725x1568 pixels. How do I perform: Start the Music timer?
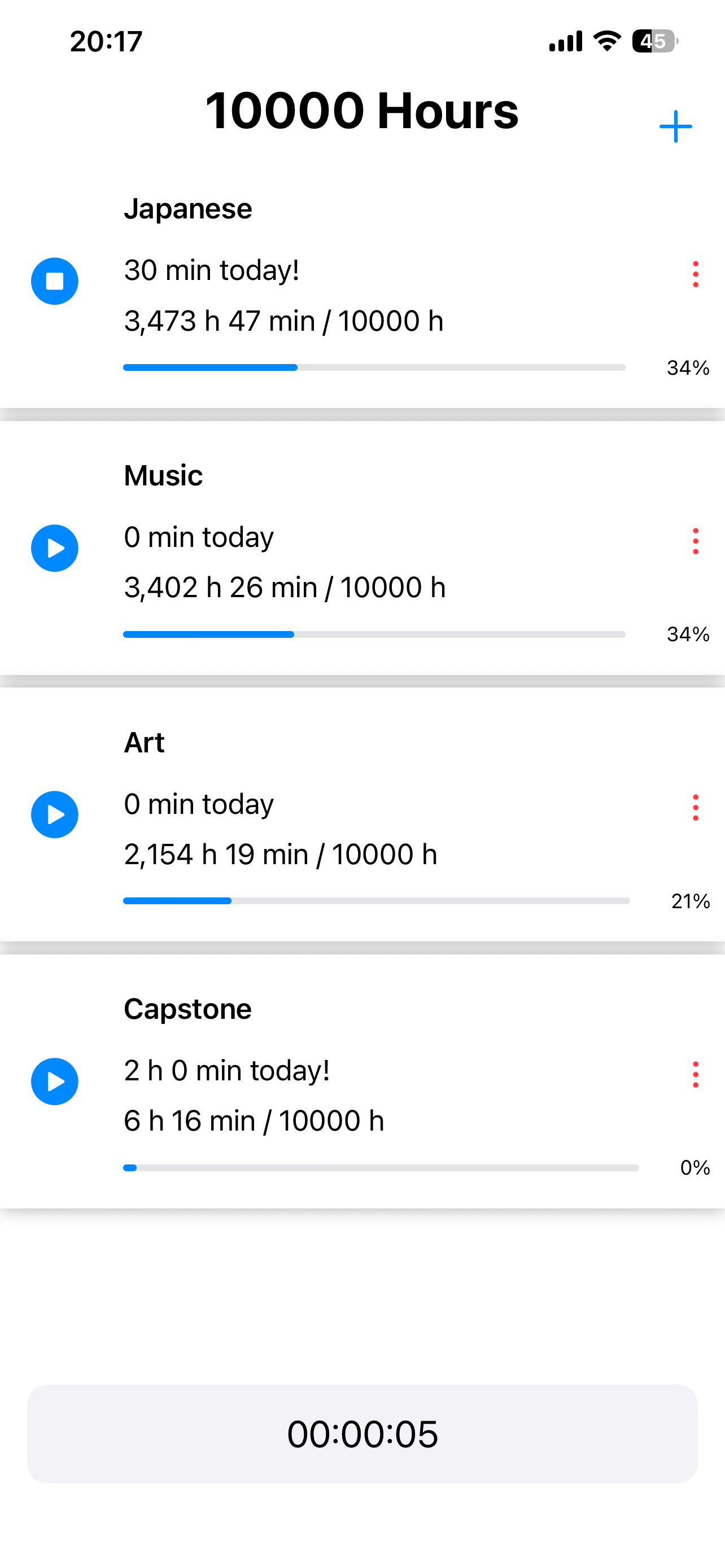click(55, 548)
